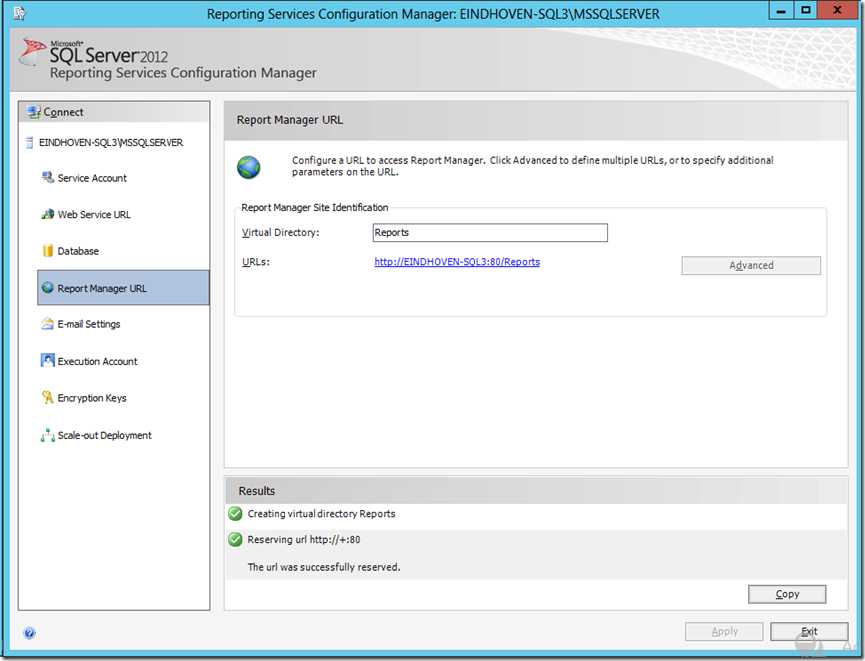Click the Advanced button
Screen dimensions: 865x661
pos(751,265)
